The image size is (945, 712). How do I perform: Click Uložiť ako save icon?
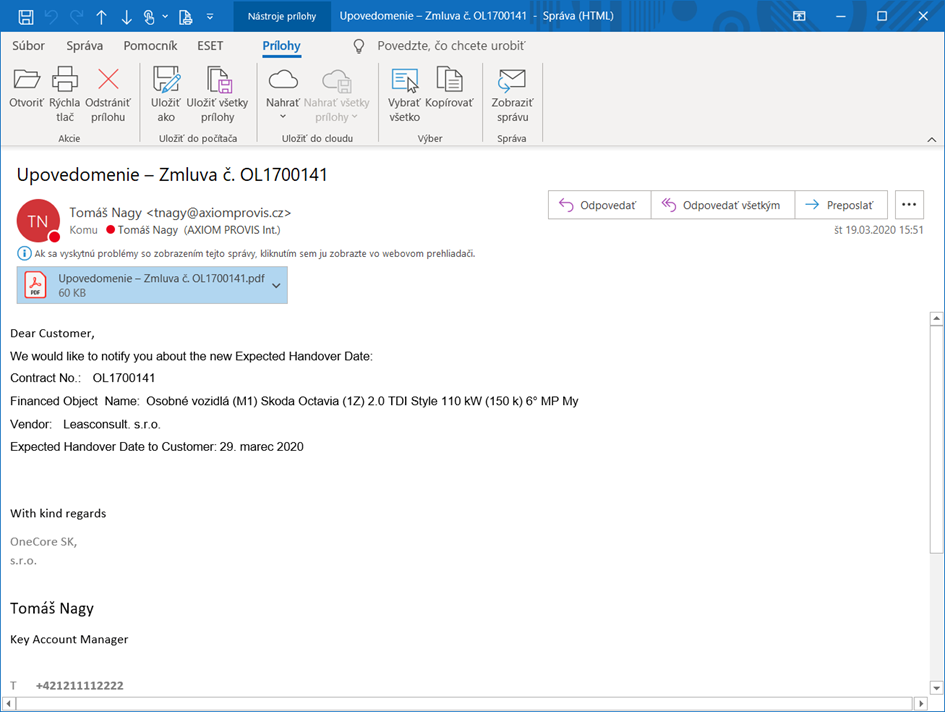click(x=165, y=81)
